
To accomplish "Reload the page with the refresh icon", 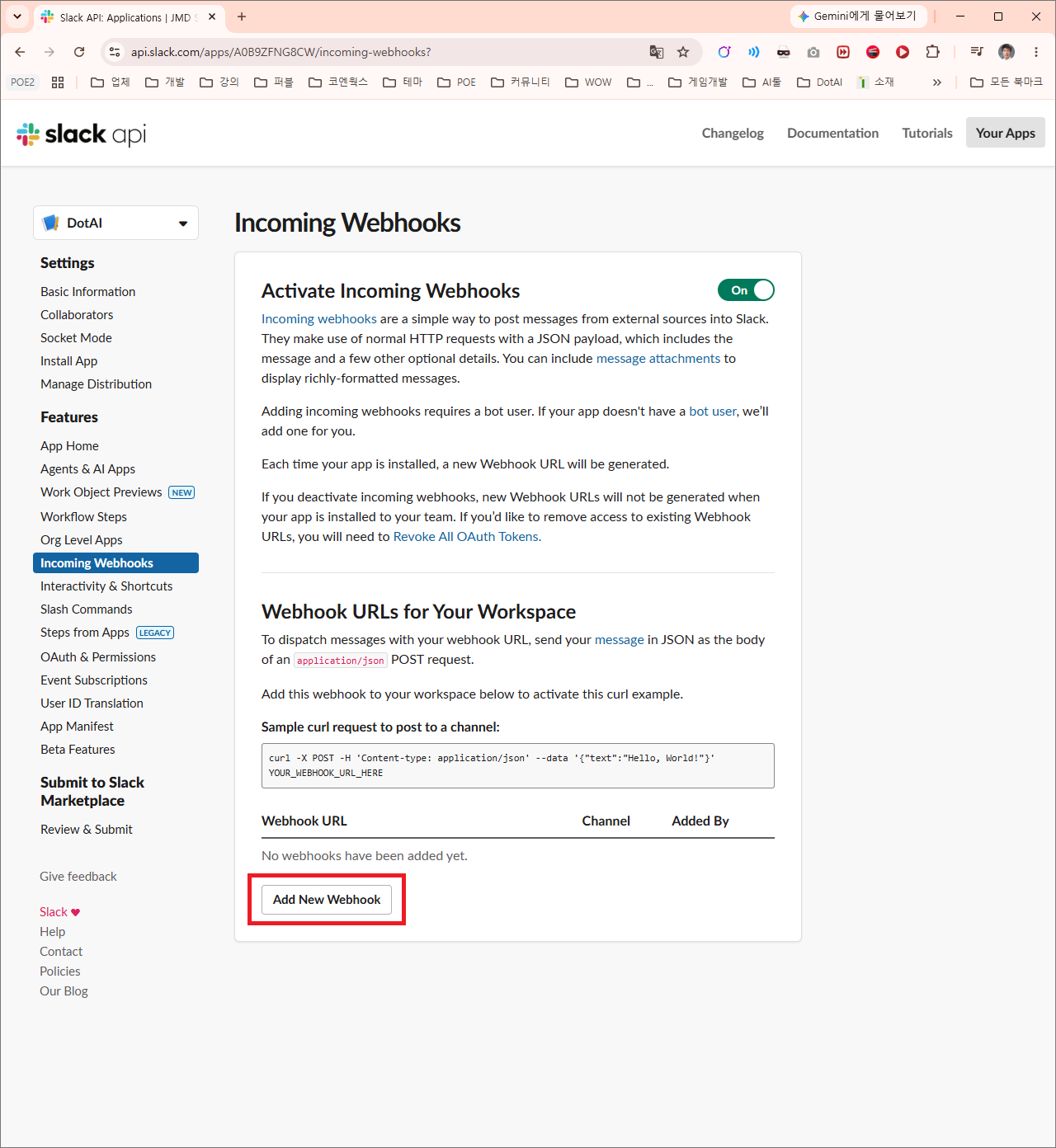I will [x=79, y=52].
